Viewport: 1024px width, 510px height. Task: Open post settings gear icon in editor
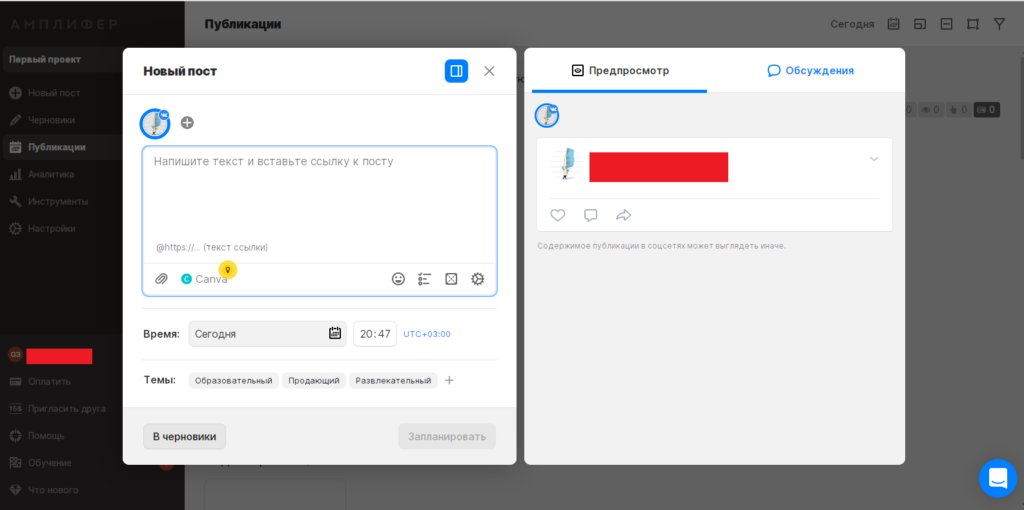click(x=477, y=279)
